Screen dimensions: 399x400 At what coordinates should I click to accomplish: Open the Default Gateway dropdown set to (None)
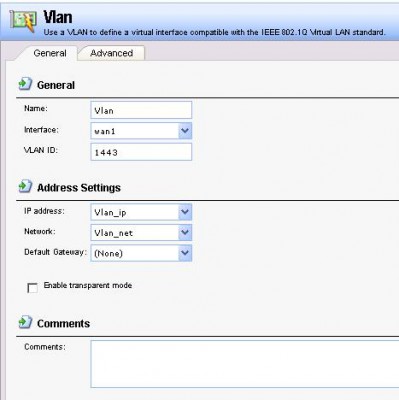(x=141, y=253)
